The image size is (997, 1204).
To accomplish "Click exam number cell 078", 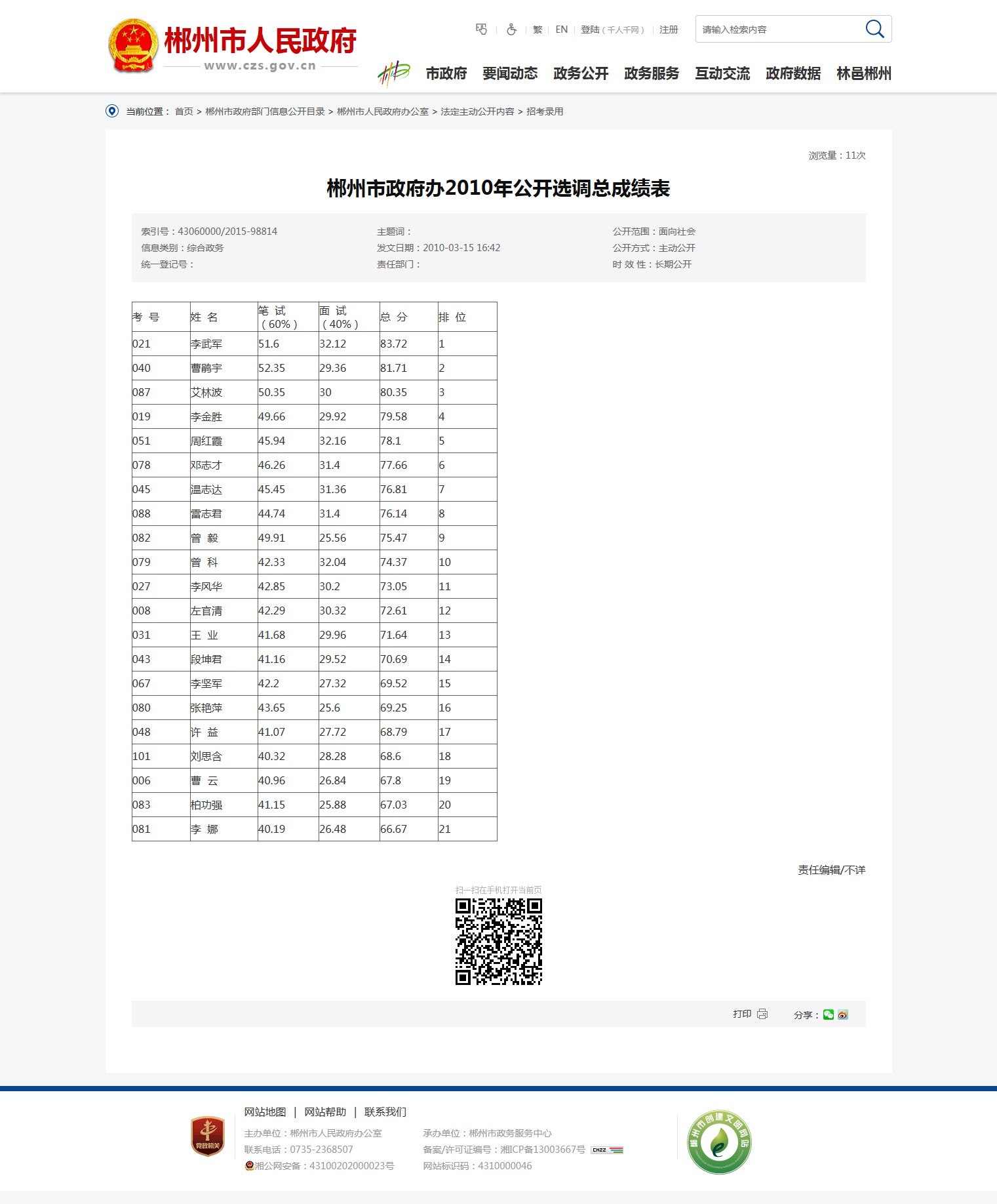I will click(x=141, y=465).
